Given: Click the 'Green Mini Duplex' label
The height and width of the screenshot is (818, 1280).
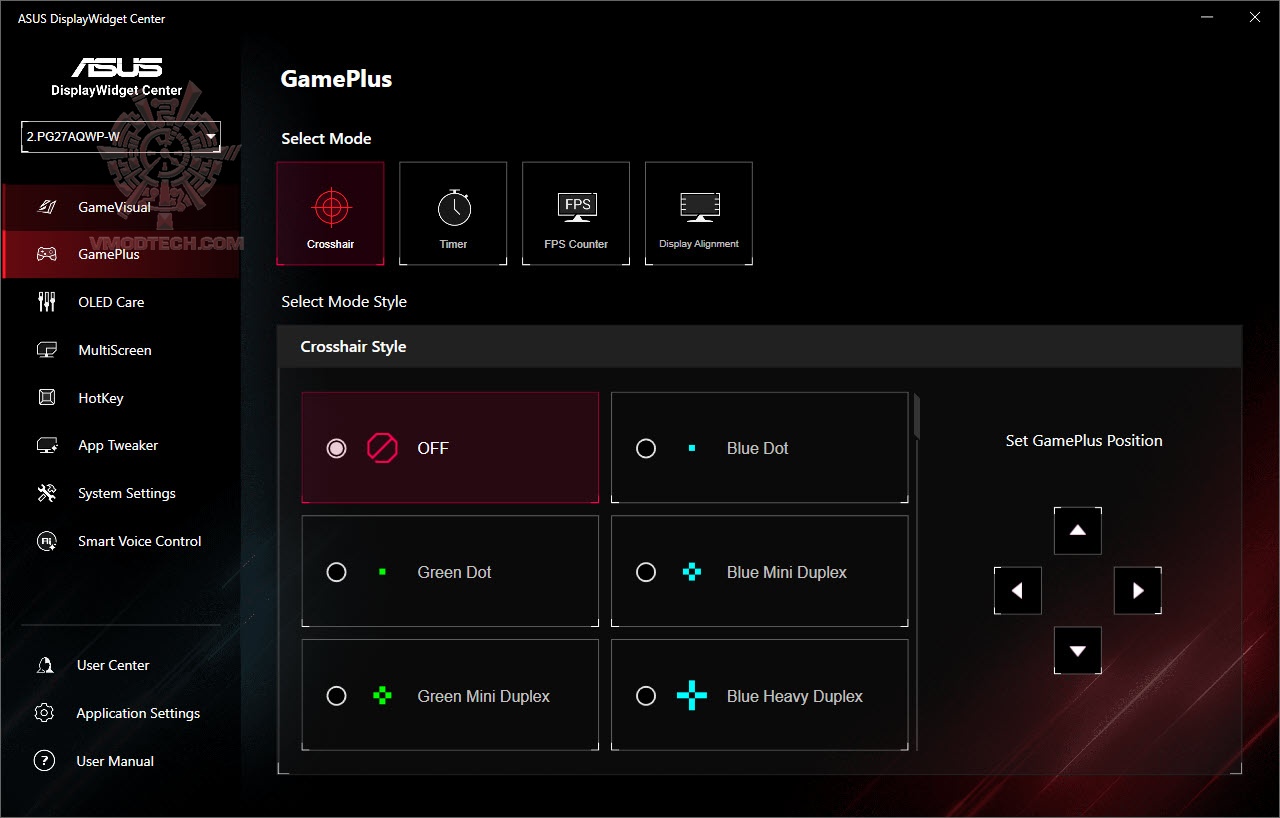Looking at the screenshot, I should [484, 696].
